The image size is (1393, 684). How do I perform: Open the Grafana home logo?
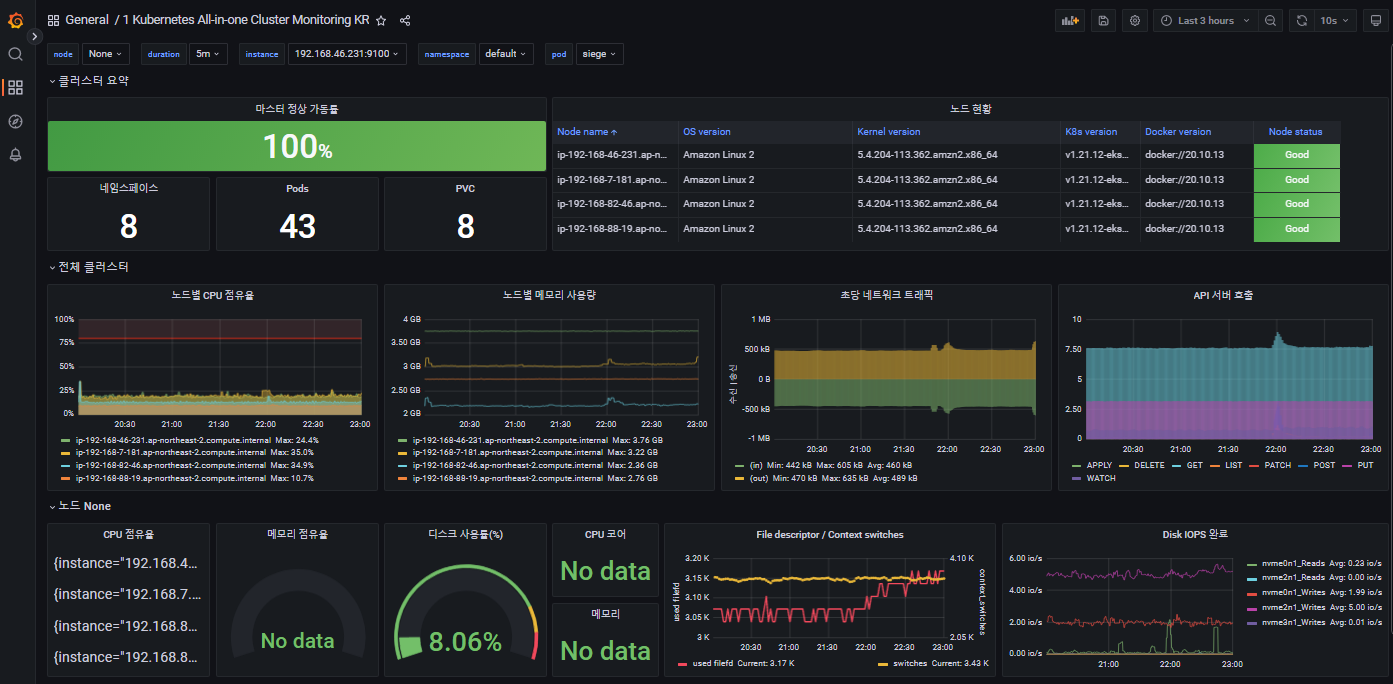tap(15, 20)
